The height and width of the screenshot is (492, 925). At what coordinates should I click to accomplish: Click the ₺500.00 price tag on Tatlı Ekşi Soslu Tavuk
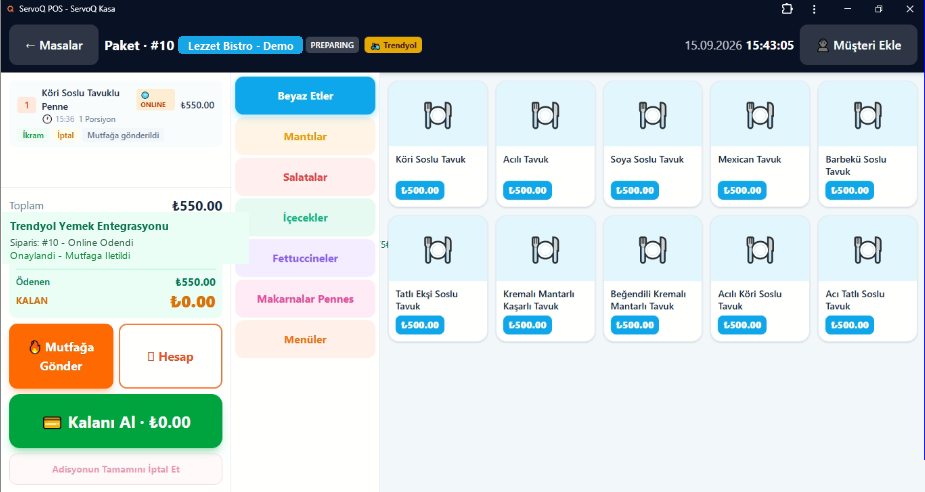(x=420, y=325)
